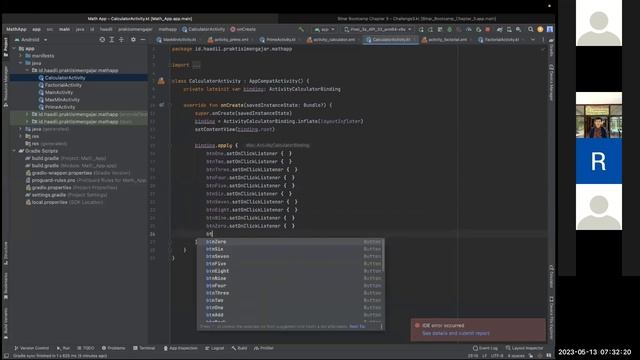The image size is (640, 360).
Task: Click the Expand All icon in Project panel
Action: point(111,40)
